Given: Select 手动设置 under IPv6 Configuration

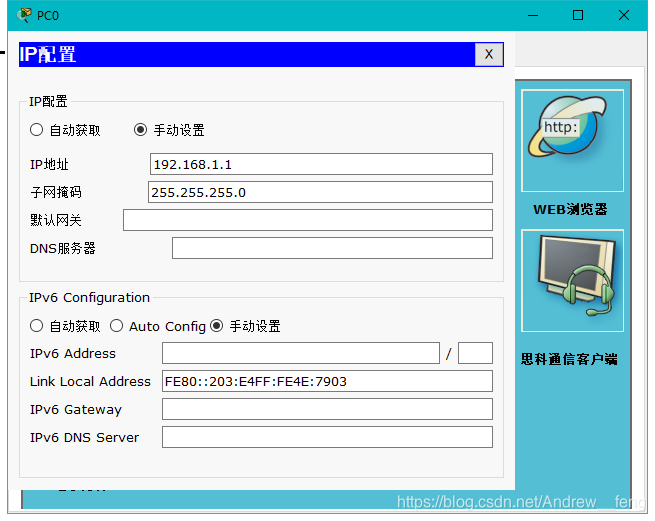Looking at the screenshot, I should pyautogui.click(x=217, y=326).
